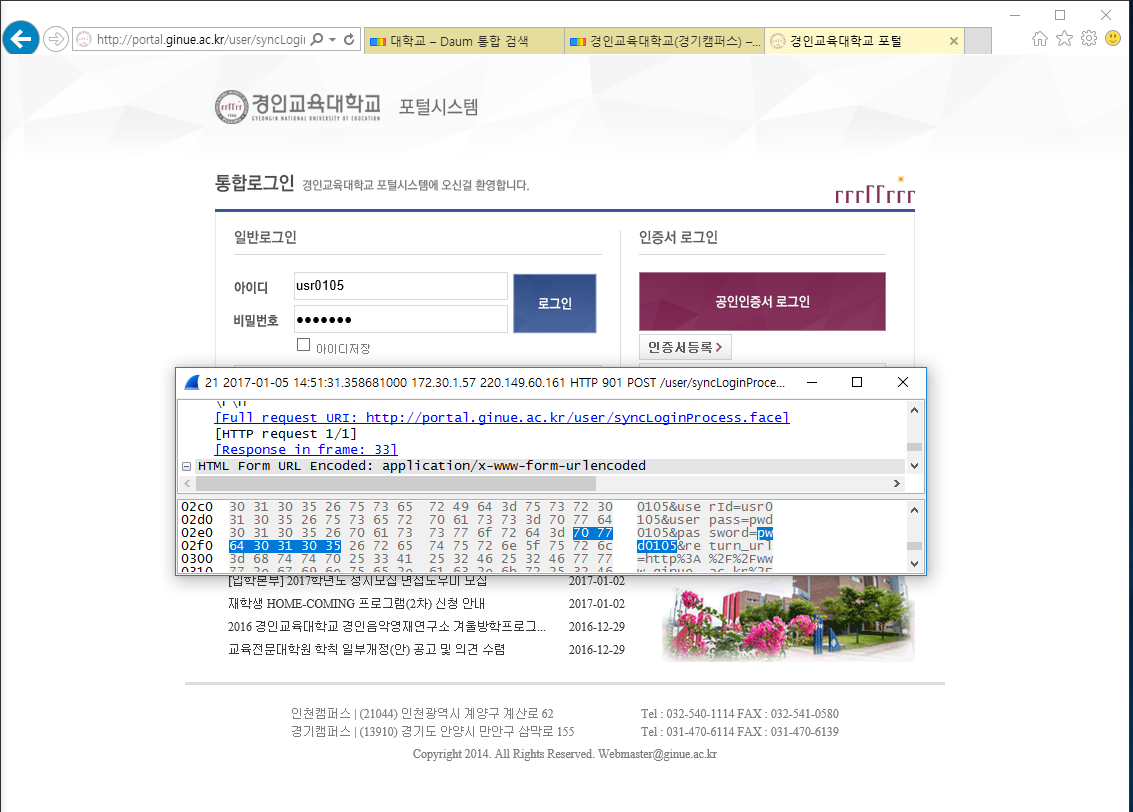The width and height of the screenshot is (1133, 812).
Task: Click the 인증서 로그인 section heading
Action: [678, 237]
